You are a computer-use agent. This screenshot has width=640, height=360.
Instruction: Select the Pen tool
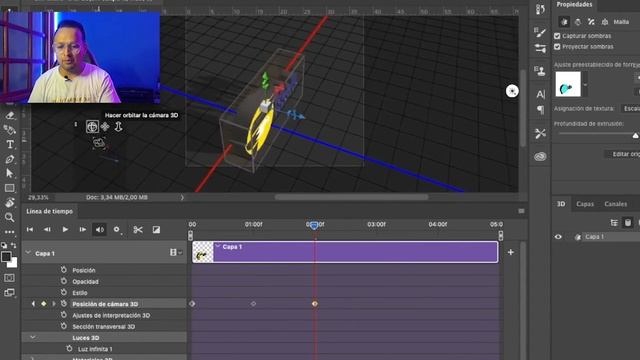9,159
